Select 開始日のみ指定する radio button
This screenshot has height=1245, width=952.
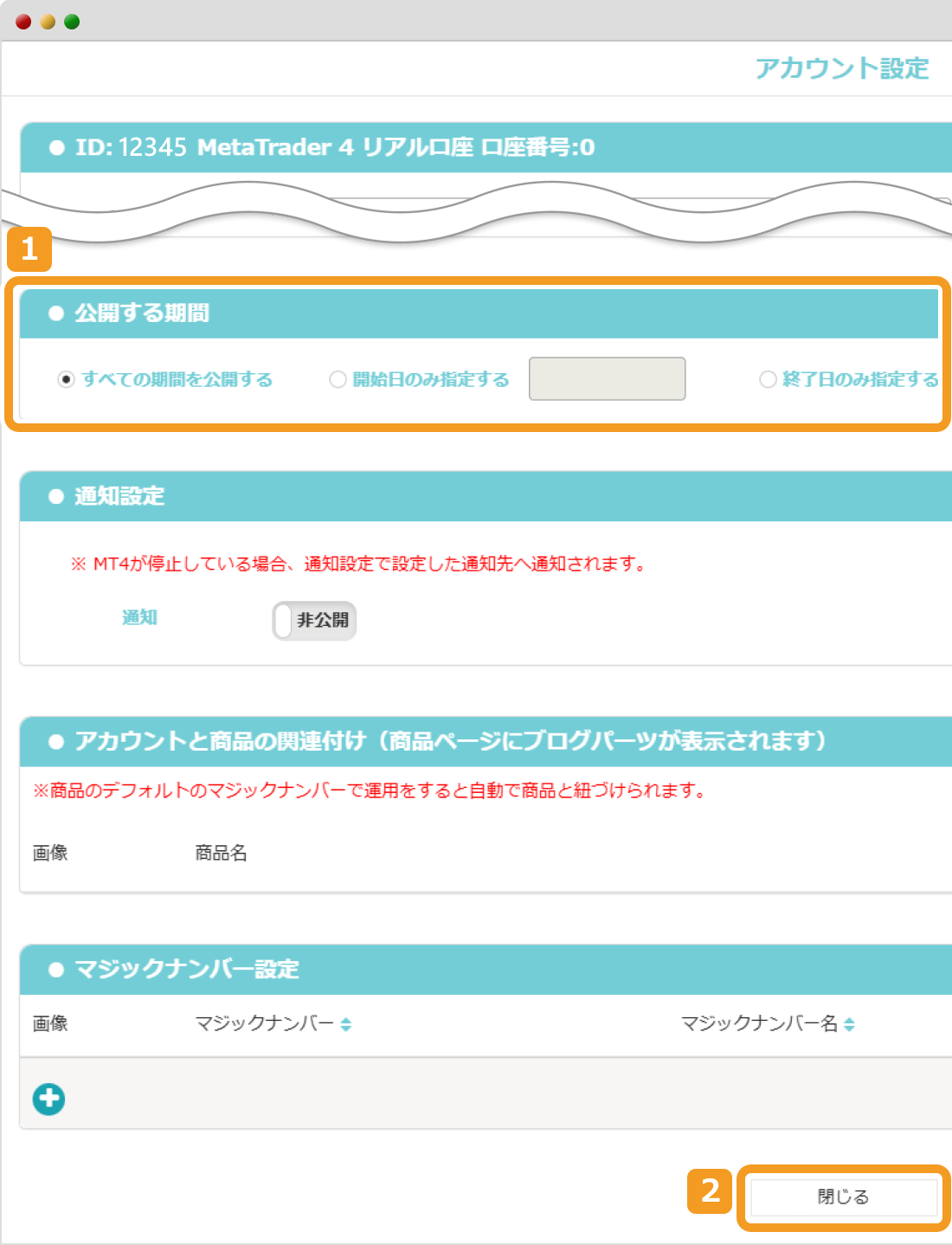338,378
